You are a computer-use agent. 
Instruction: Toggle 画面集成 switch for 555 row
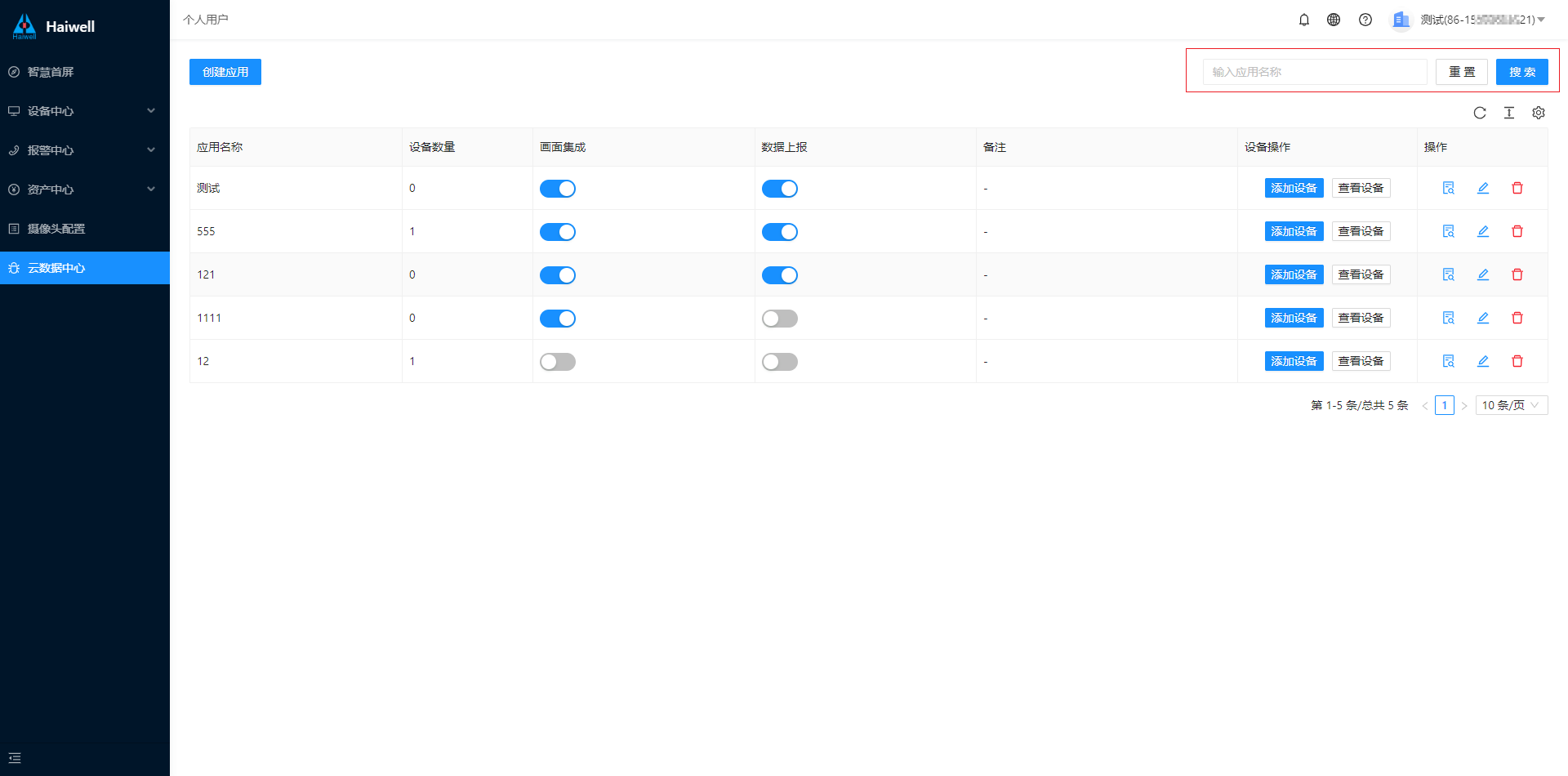pos(558,232)
